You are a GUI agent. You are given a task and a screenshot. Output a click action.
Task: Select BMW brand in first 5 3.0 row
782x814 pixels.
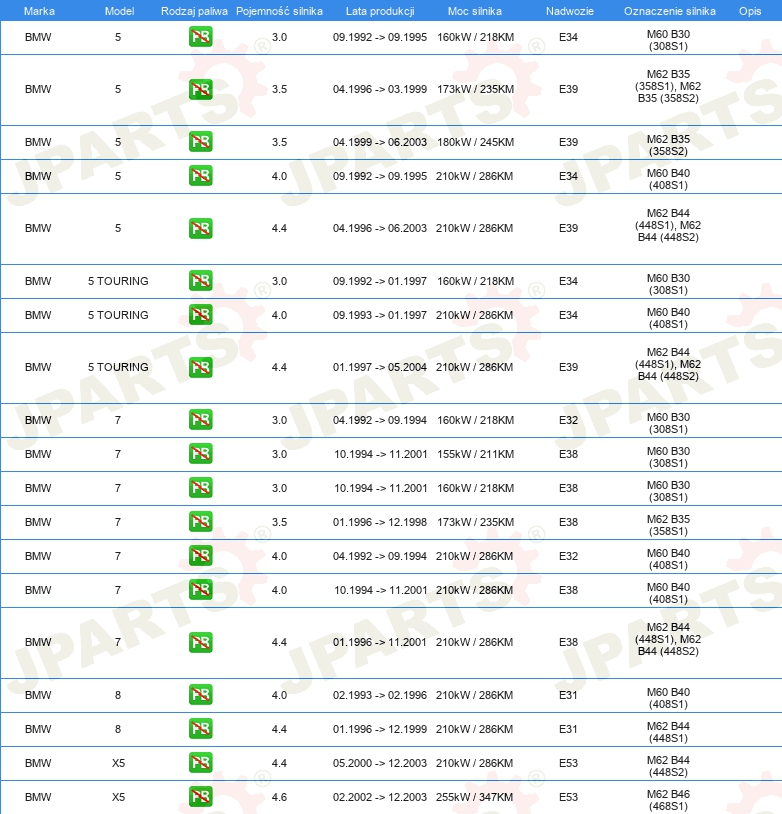tap(38, 37)
